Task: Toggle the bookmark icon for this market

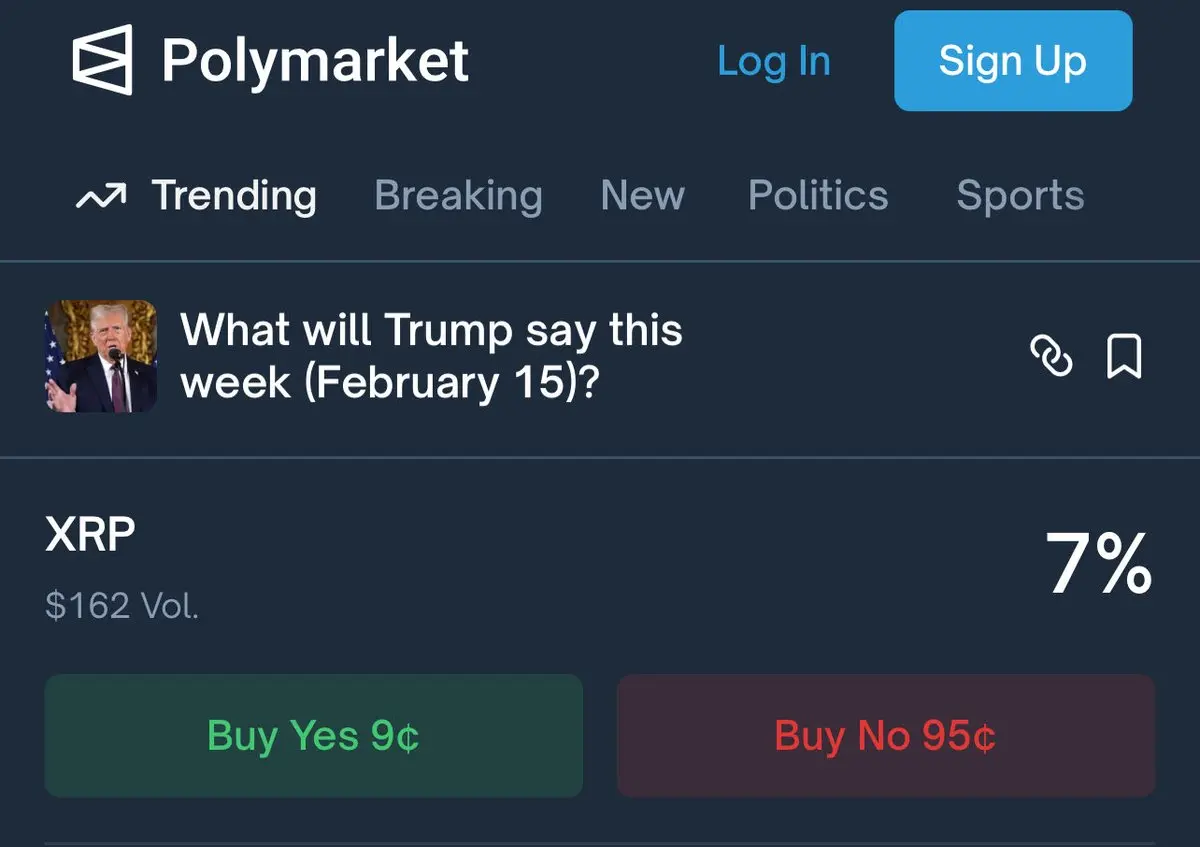Action: click(x=1124, y=357)
